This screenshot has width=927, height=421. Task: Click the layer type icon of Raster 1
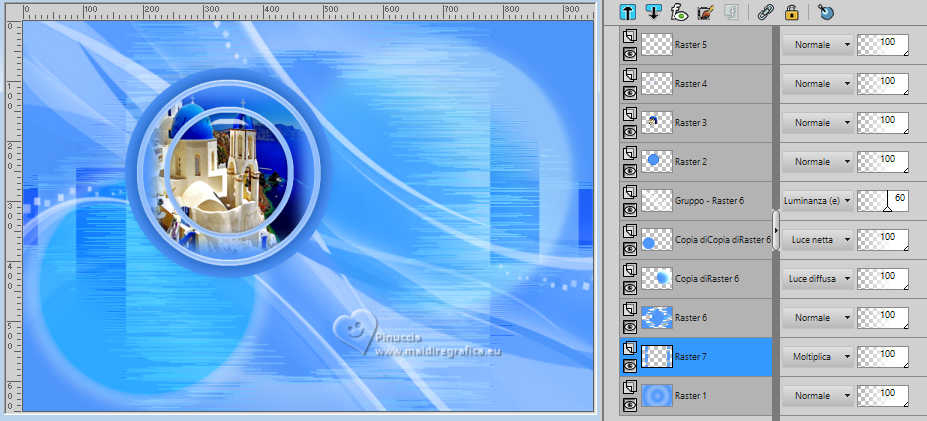630,388
